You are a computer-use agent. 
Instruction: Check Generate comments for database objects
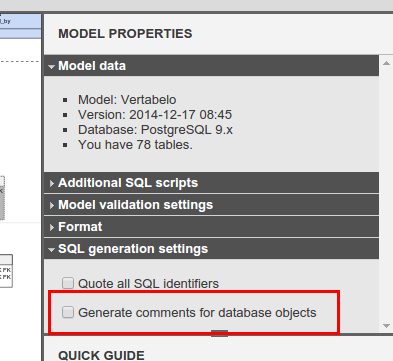tap(68, 312)
